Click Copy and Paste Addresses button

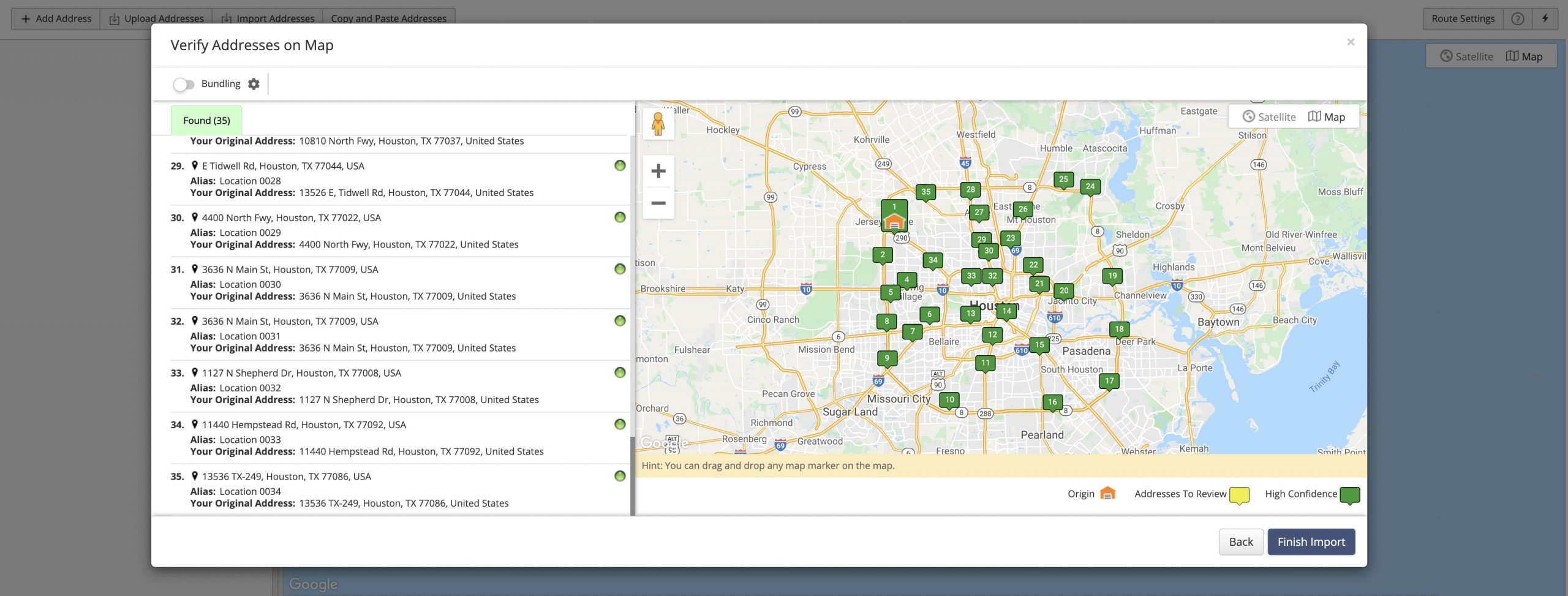(x=388, y=18)
